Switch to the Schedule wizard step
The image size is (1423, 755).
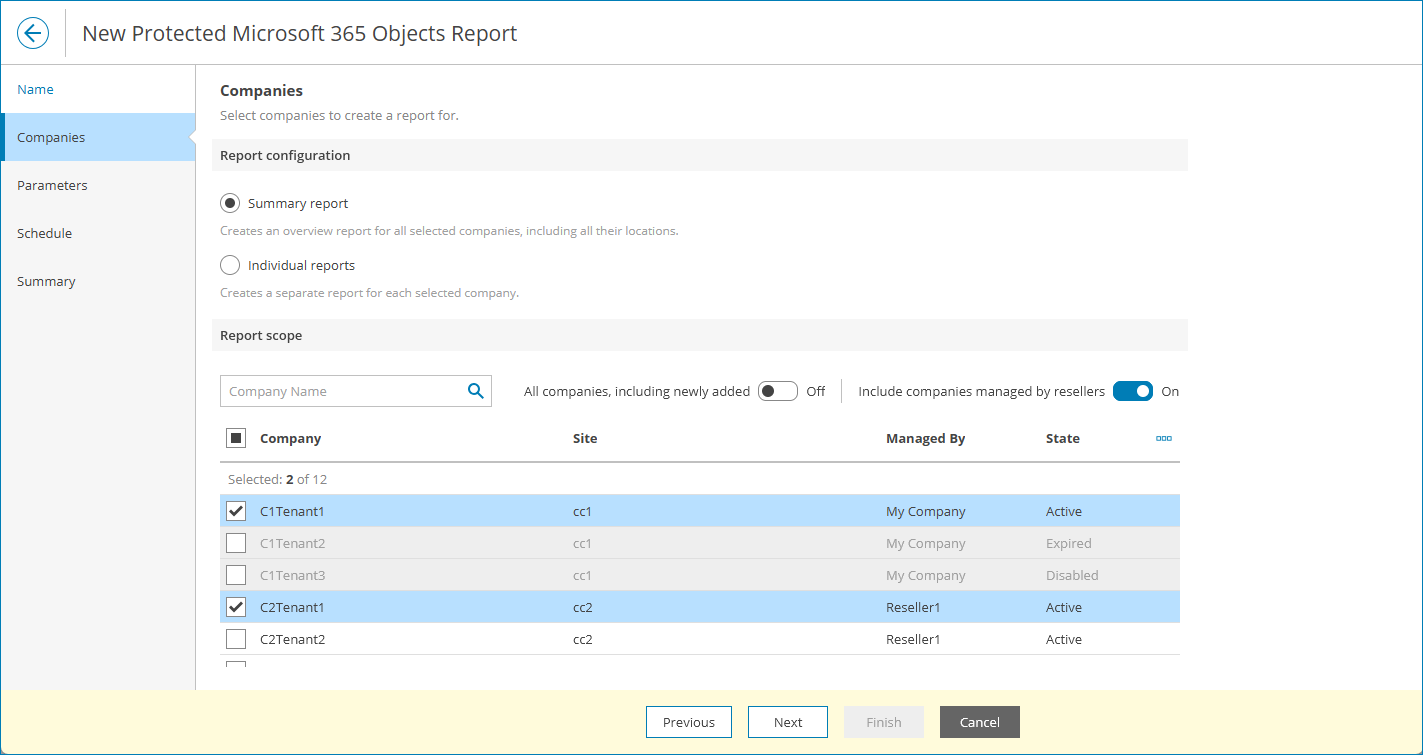point(98,233)
